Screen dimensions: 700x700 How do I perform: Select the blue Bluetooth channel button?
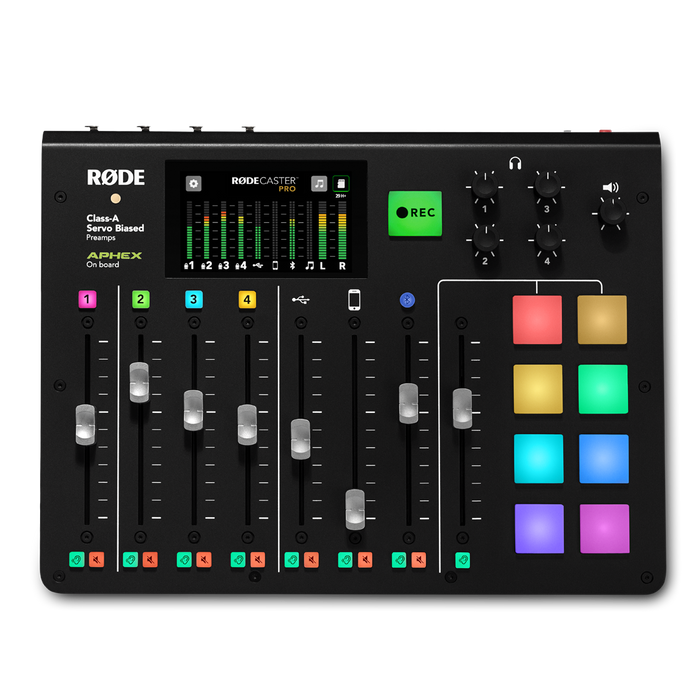click(407, 300)
